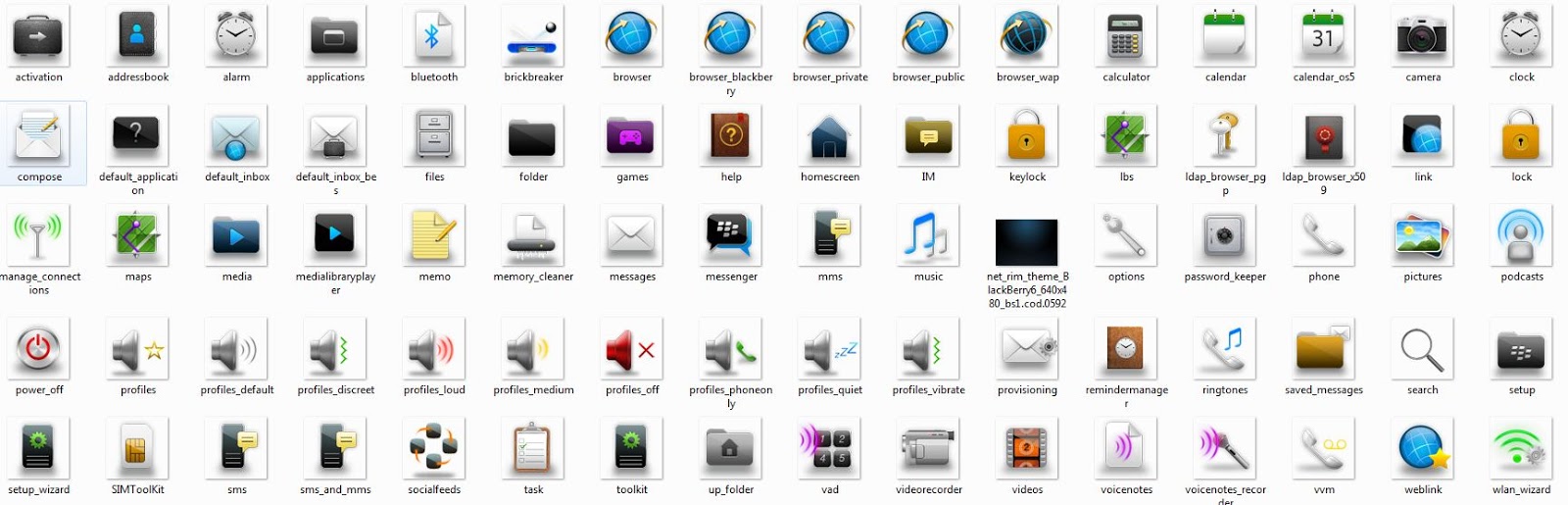Open the help book icon
1568x505 pixels.
731,136
